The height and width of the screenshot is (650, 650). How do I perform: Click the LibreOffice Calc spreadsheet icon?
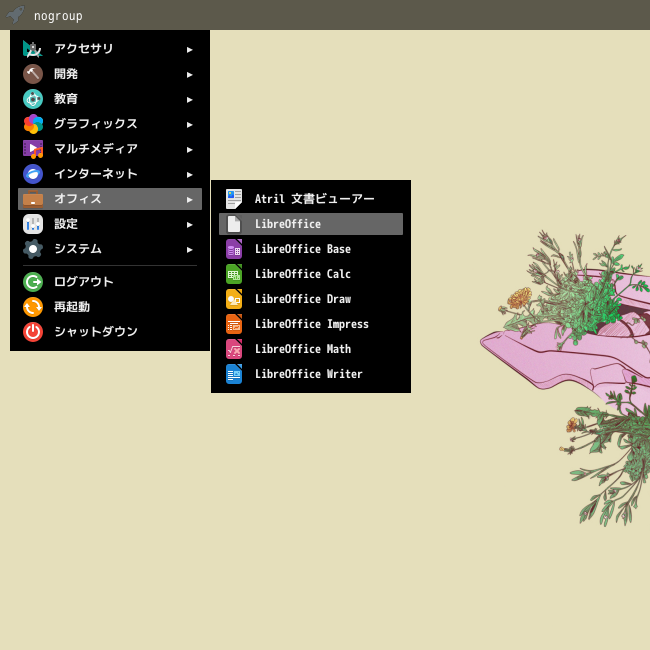(234, 274)
